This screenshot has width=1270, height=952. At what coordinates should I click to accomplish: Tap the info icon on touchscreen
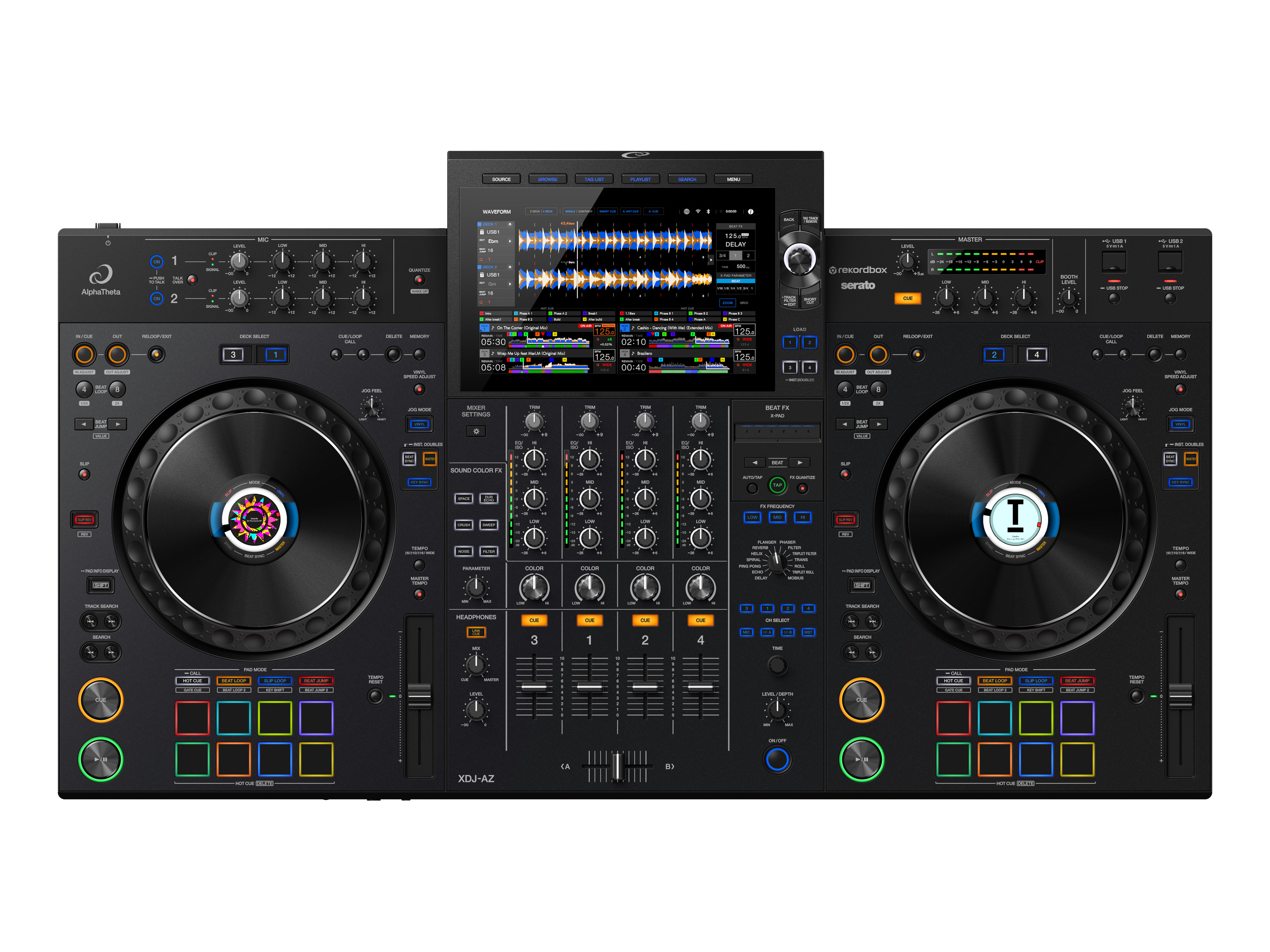click(750, 212)
